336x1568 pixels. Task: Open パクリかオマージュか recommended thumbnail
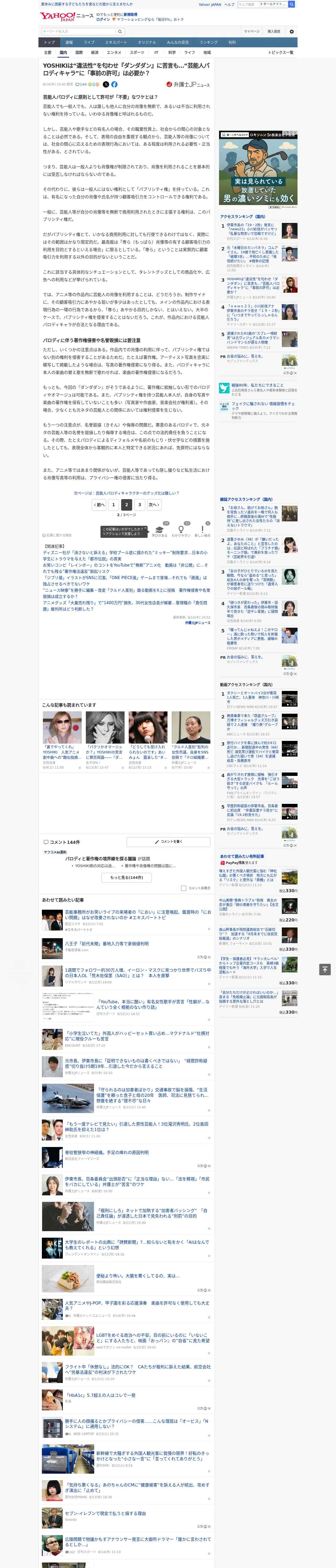click(x=105, y=727)
